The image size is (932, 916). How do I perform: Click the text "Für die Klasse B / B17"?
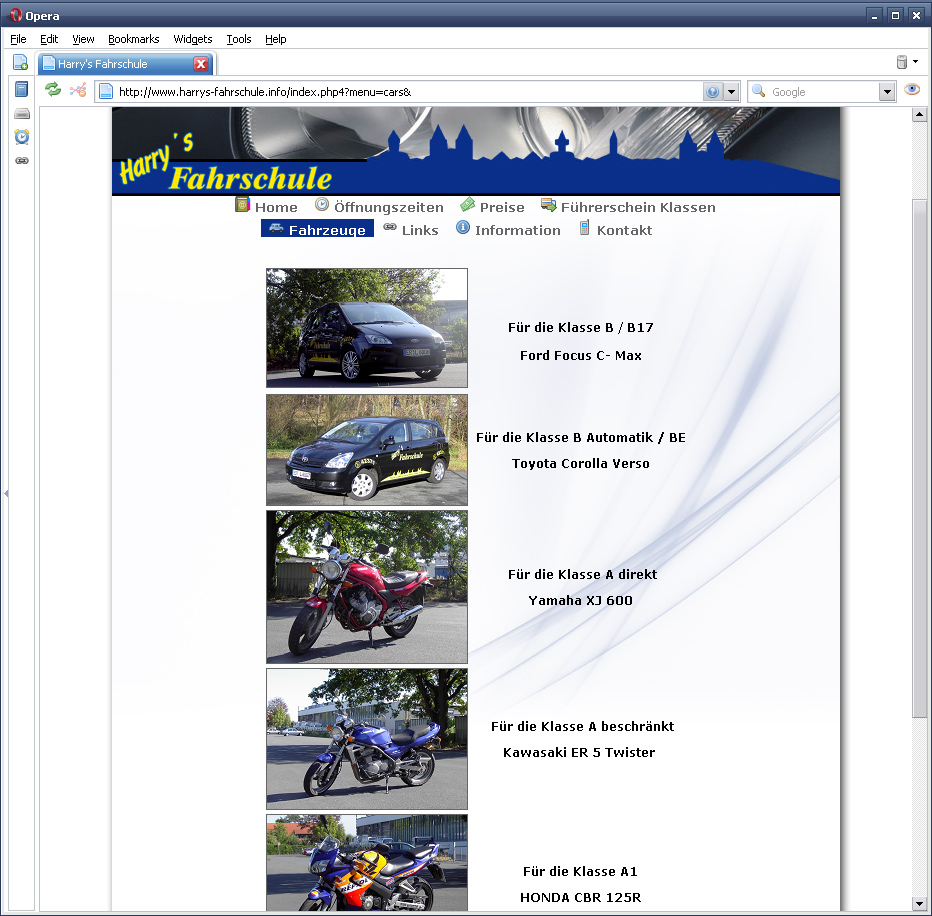click(x=581, y=328)
